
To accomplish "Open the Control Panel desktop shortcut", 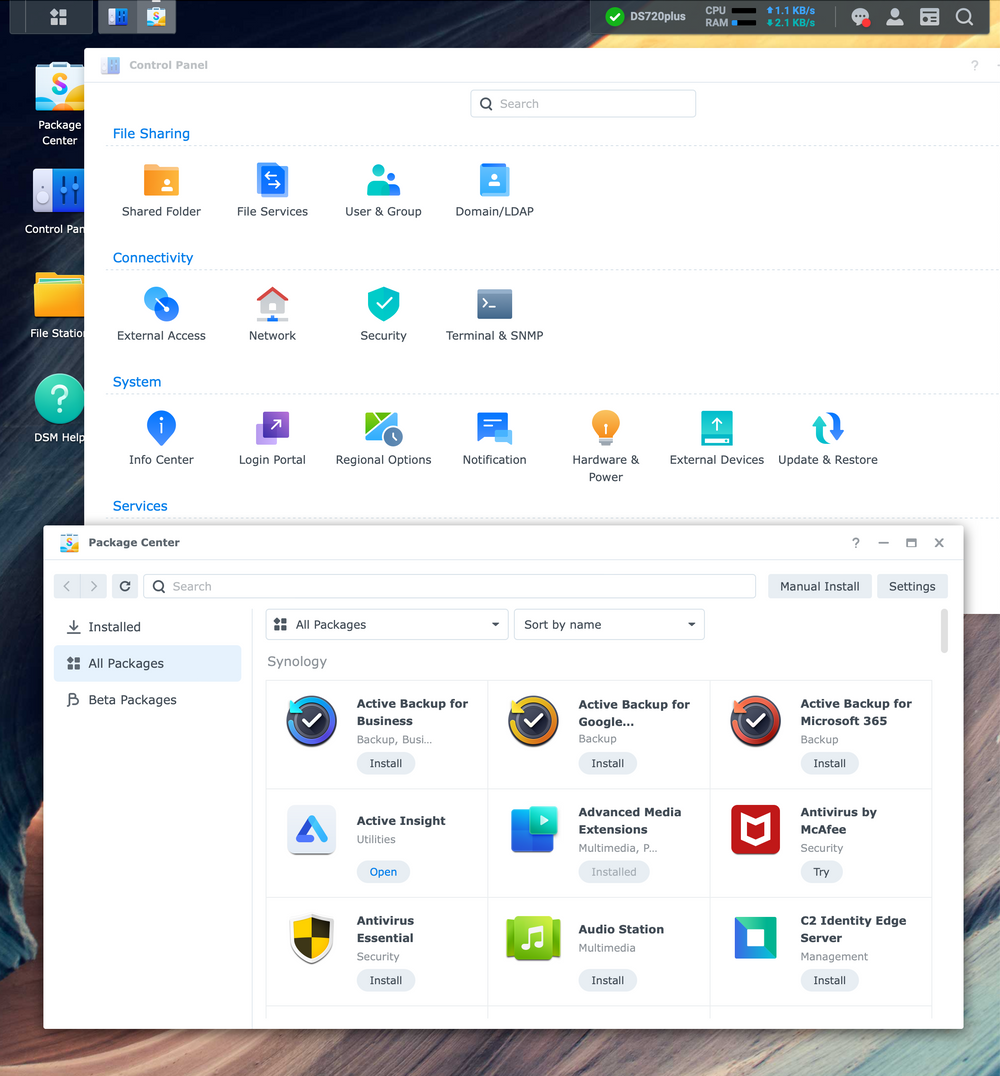I will (55, 201).
